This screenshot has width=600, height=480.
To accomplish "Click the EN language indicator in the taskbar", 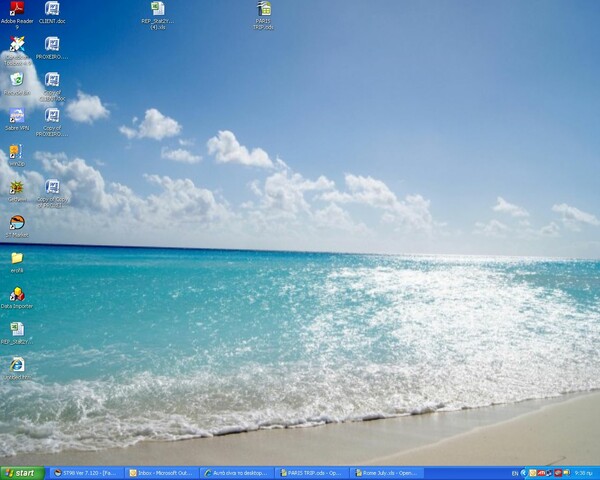I will point(515,472).
